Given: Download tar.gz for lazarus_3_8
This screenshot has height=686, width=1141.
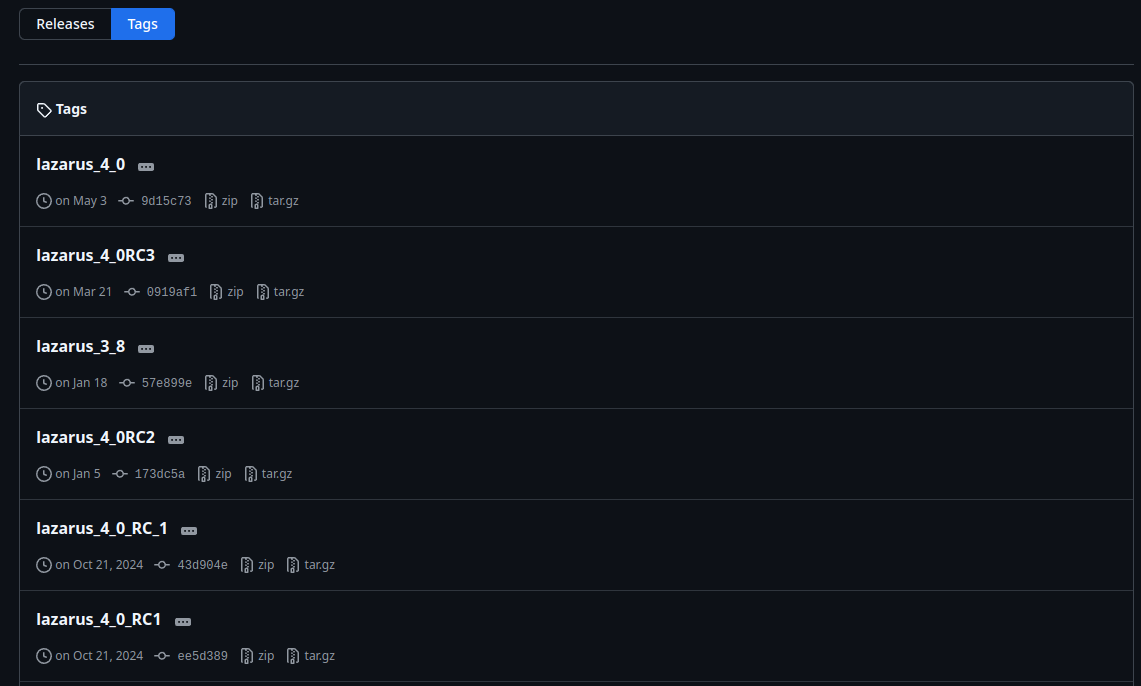Looking at the screenshot, I should tap(283, 383).
